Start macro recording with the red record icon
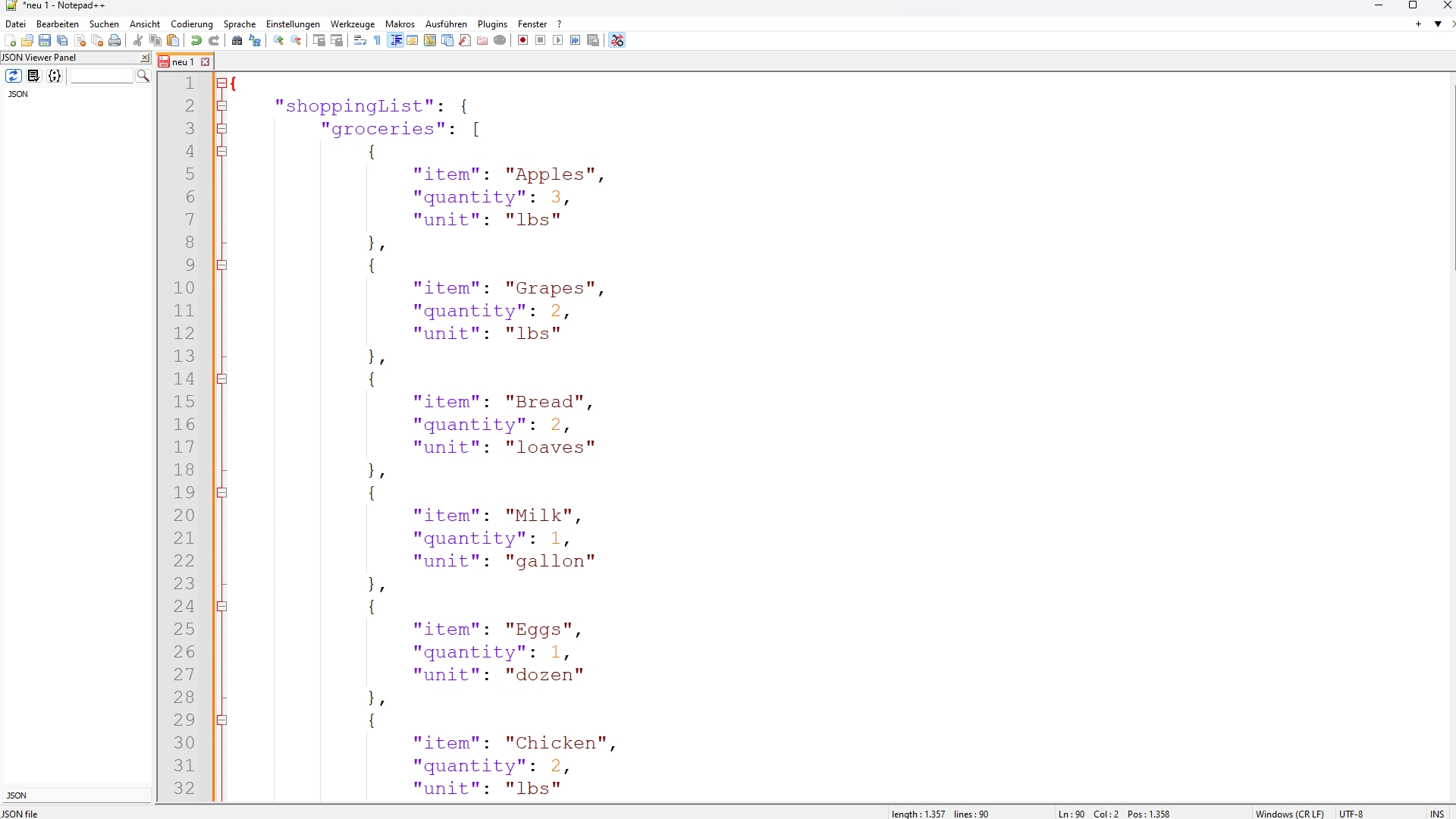The height and width of the screenshot is (819, 1456). pos(522,40)
